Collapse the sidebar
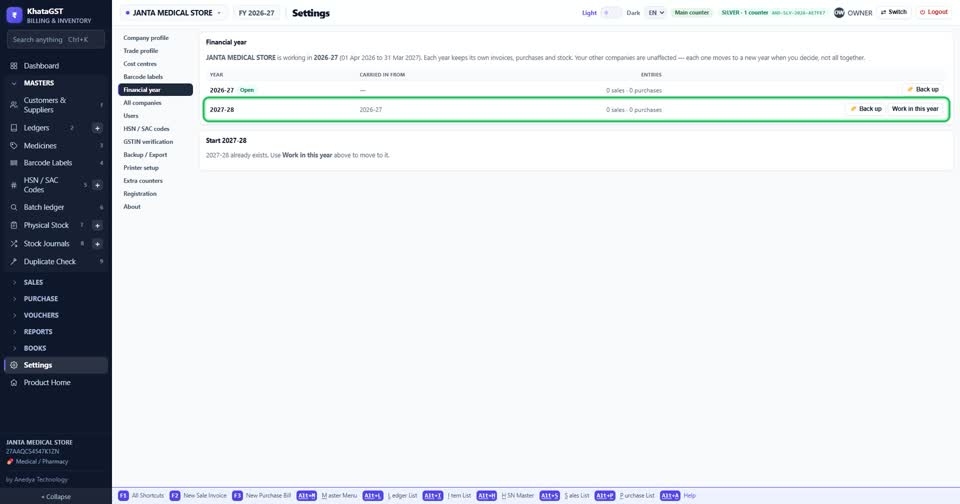Image resolution: width=960 pixels, height=504 pixels. pyautogui.click(x=56, y=497)
